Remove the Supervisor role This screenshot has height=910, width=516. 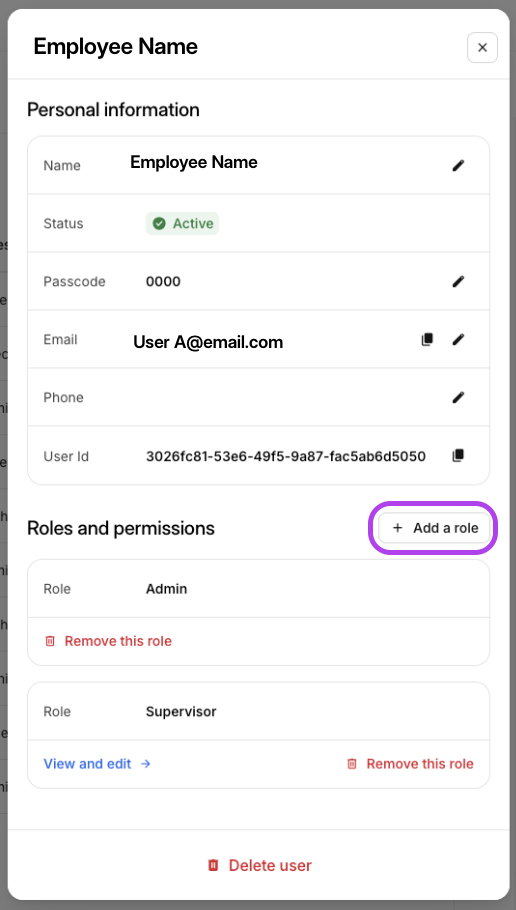[x=410, y=764]
